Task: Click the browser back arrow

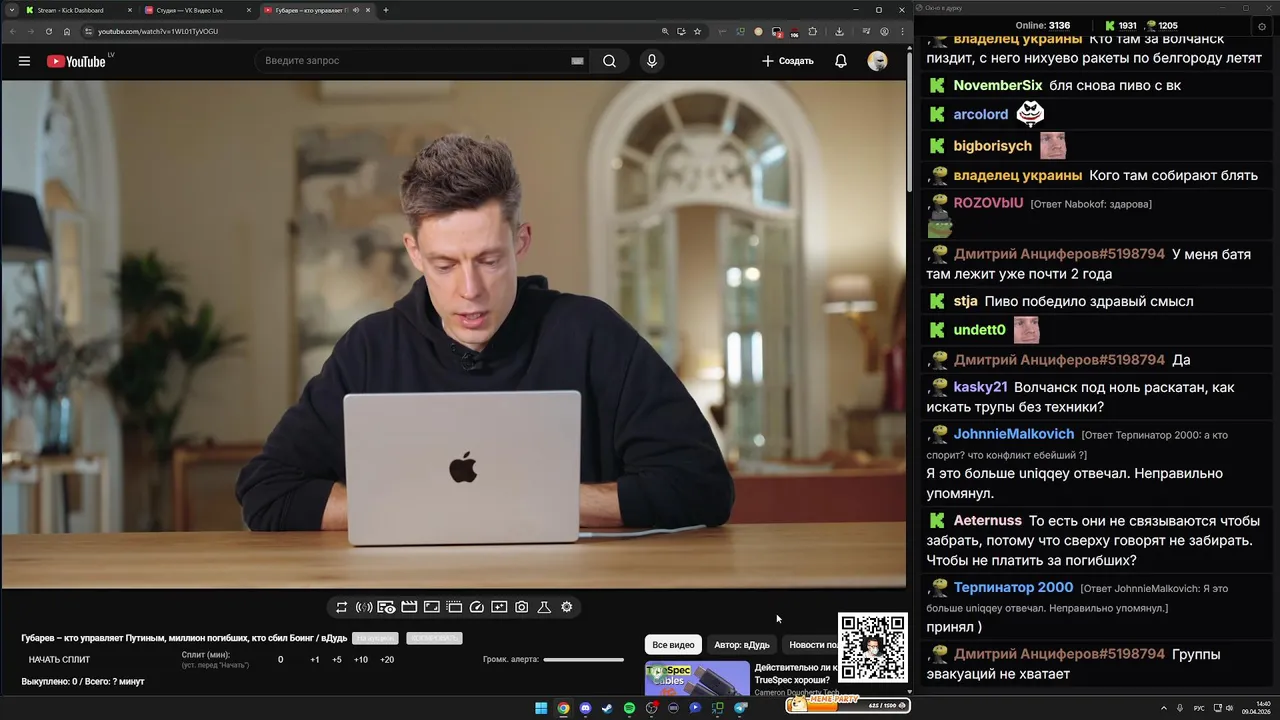Action: coord(13,31)
